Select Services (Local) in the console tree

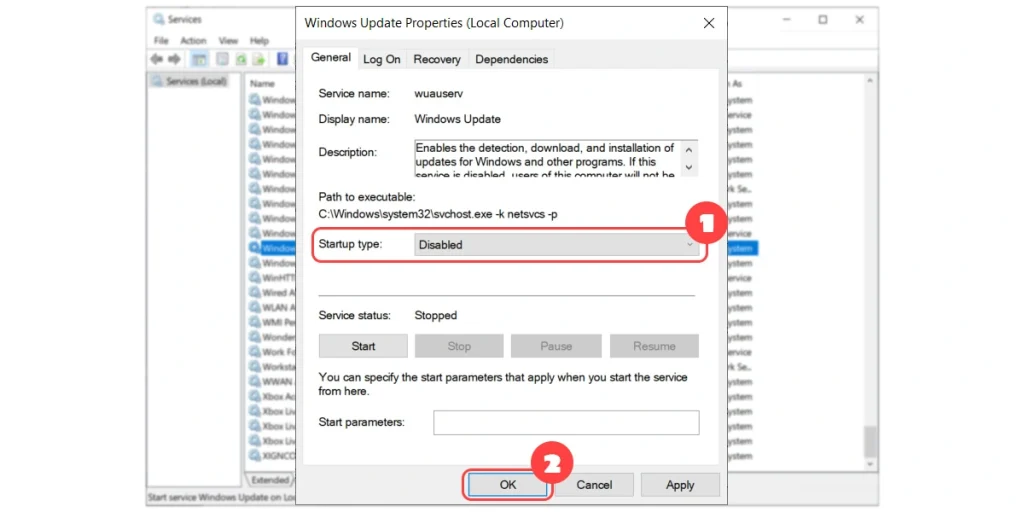pos(196,81)
